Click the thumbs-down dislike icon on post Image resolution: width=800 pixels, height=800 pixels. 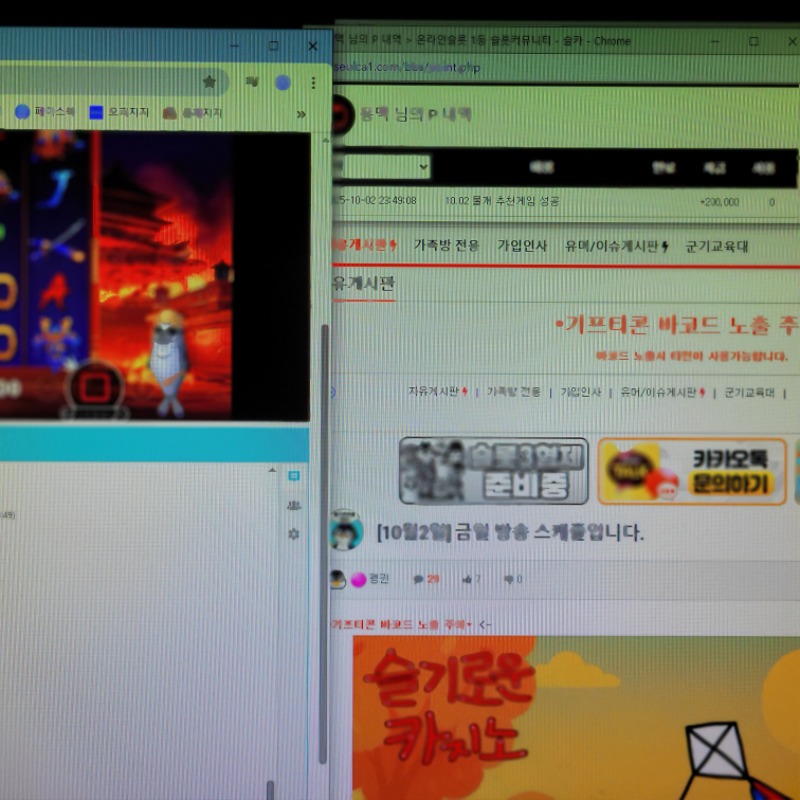click(509, 579)
